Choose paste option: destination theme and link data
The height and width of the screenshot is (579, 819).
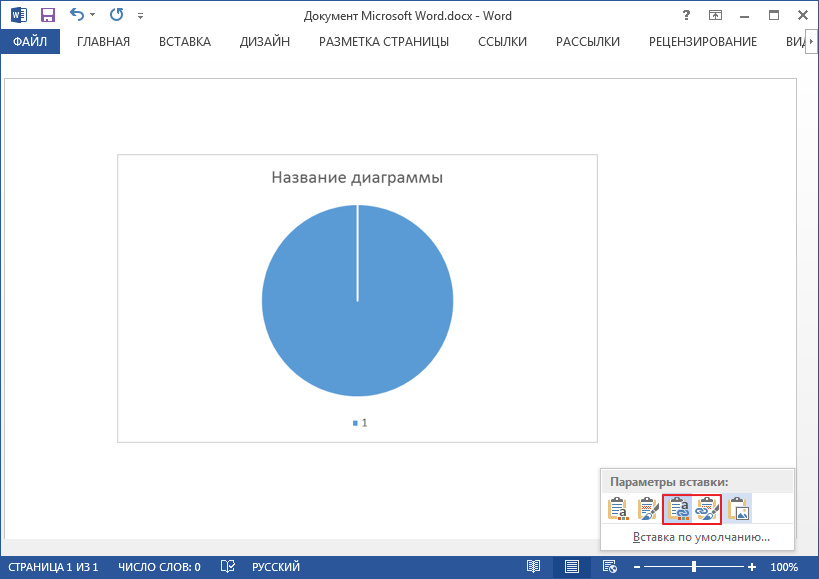(x=677, y=509)
